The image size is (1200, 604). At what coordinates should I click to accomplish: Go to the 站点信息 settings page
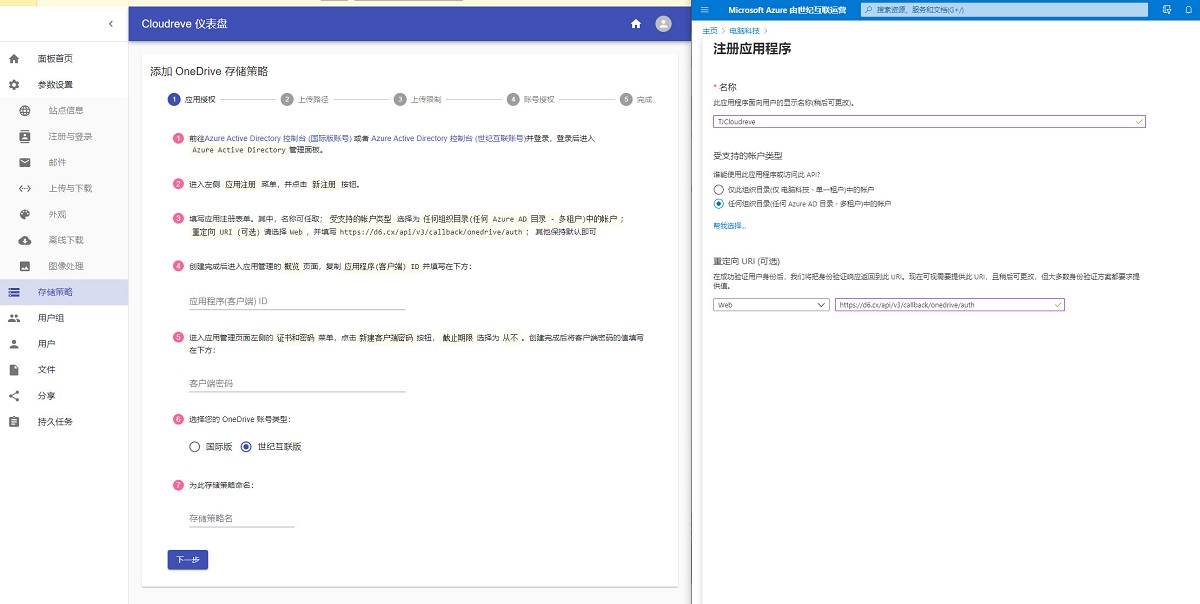[64, 110]
